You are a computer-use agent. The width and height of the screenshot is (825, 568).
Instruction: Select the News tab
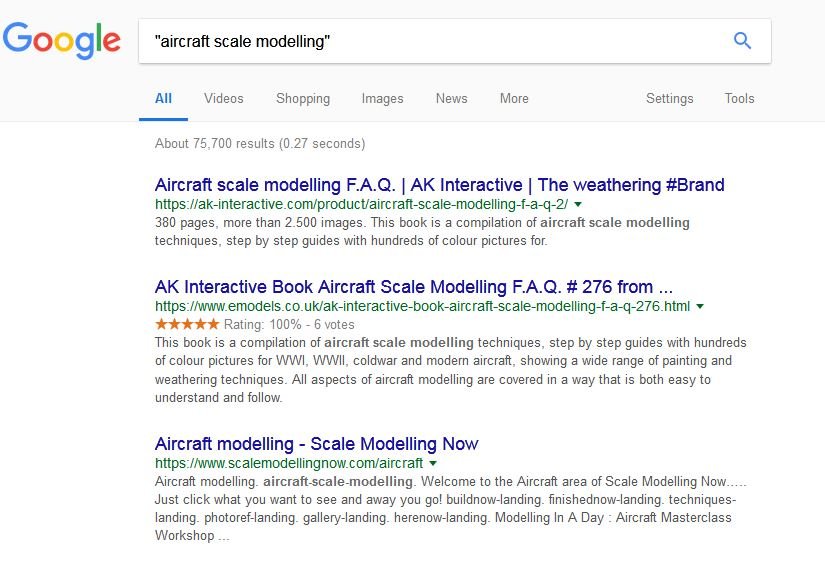[451, 98]
